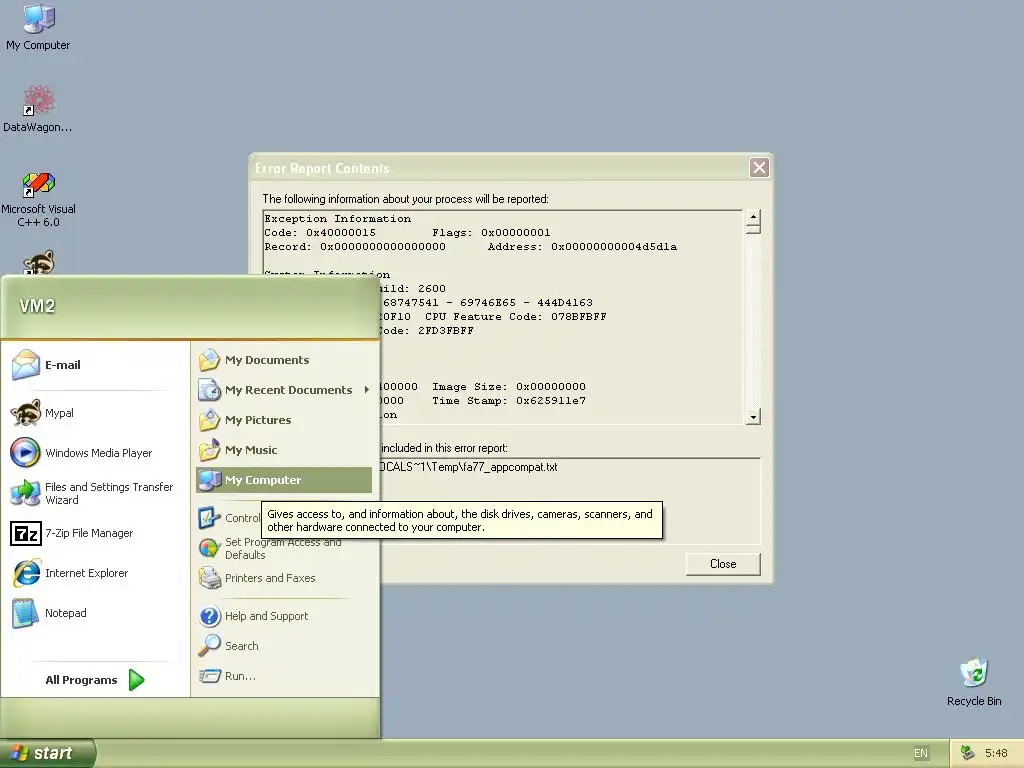Open Notepad from Start menu
The height and width of the screenshot is (768, 1024).
tap(49, 613)
